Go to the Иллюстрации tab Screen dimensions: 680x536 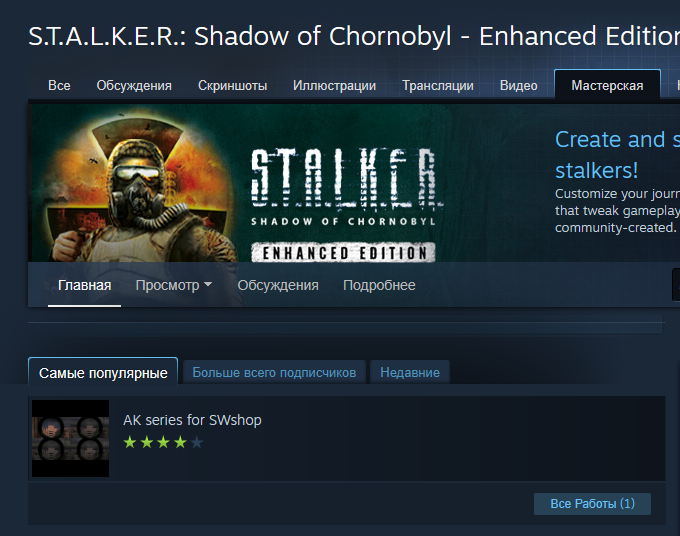334,85
